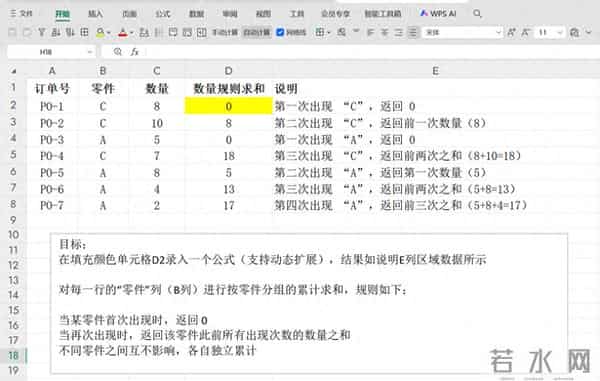Expand the toolbar overflow chevron at far right
Viewport: 600px width, 381px height.
[x=589, y=33]
